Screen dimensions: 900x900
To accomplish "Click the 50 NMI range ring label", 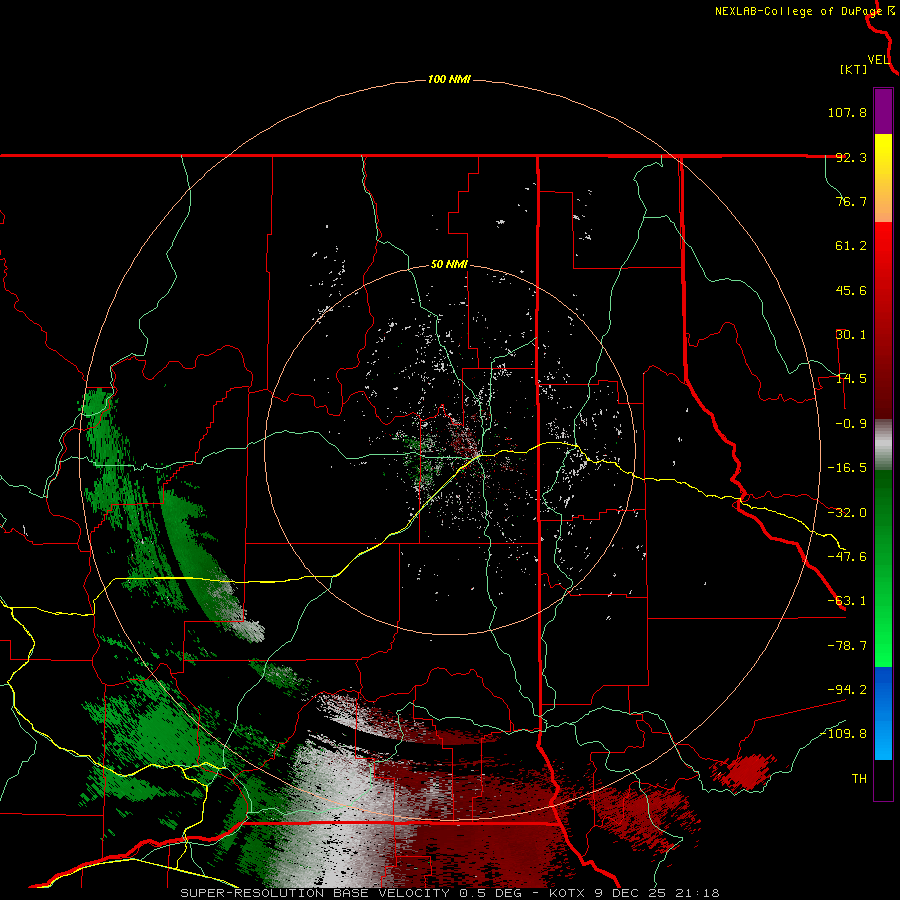I will [449, 265].
